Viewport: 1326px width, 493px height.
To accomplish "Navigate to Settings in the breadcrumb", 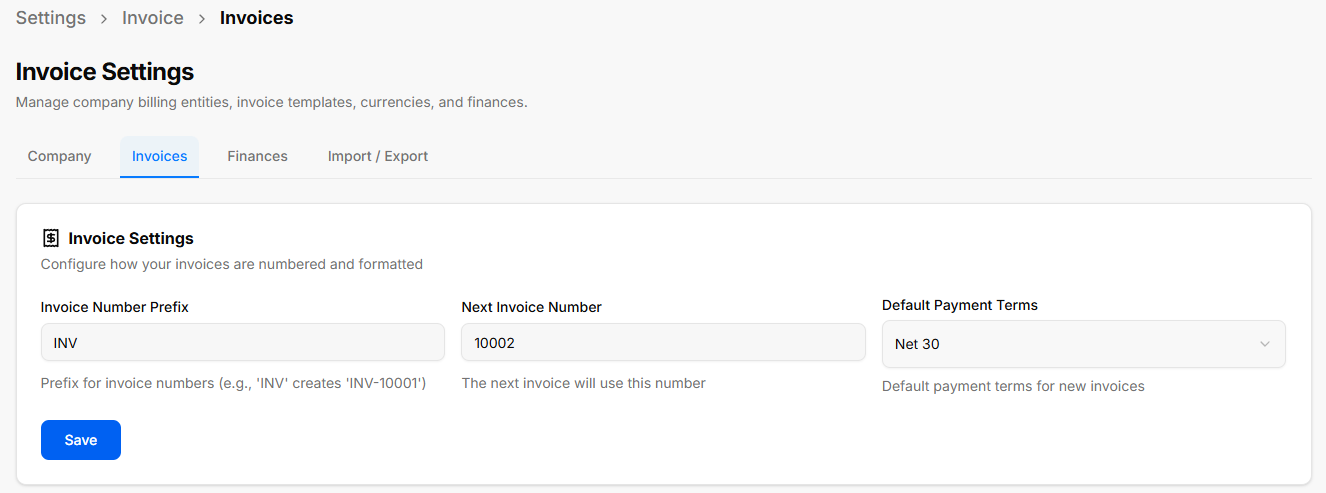I will click(51, 18).
